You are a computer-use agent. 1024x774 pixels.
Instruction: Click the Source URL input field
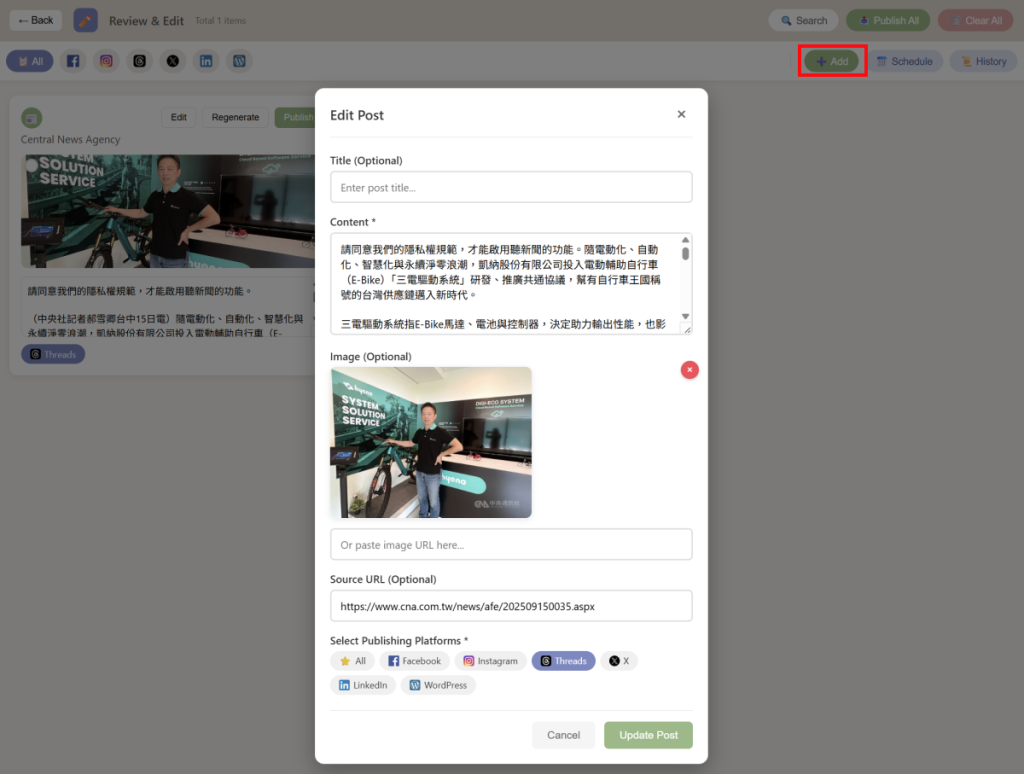click(x=511, y=606)
